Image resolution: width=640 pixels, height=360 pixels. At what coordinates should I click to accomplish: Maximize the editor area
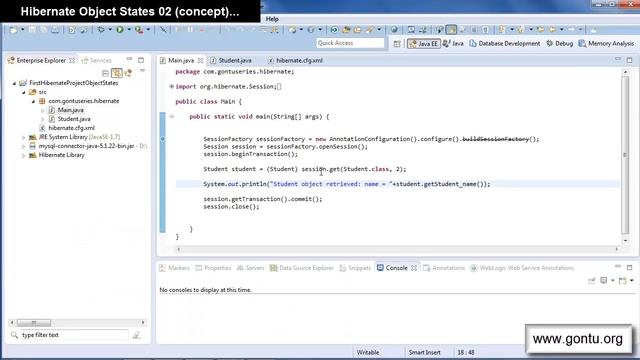click(x=629, y=60)
